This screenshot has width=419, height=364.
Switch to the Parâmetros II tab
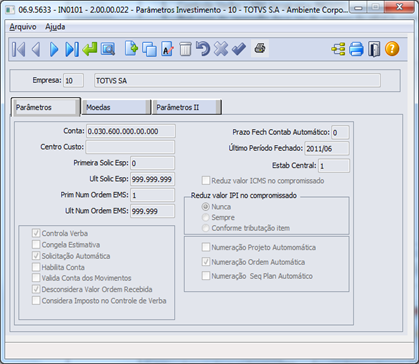tap(187, 107)
